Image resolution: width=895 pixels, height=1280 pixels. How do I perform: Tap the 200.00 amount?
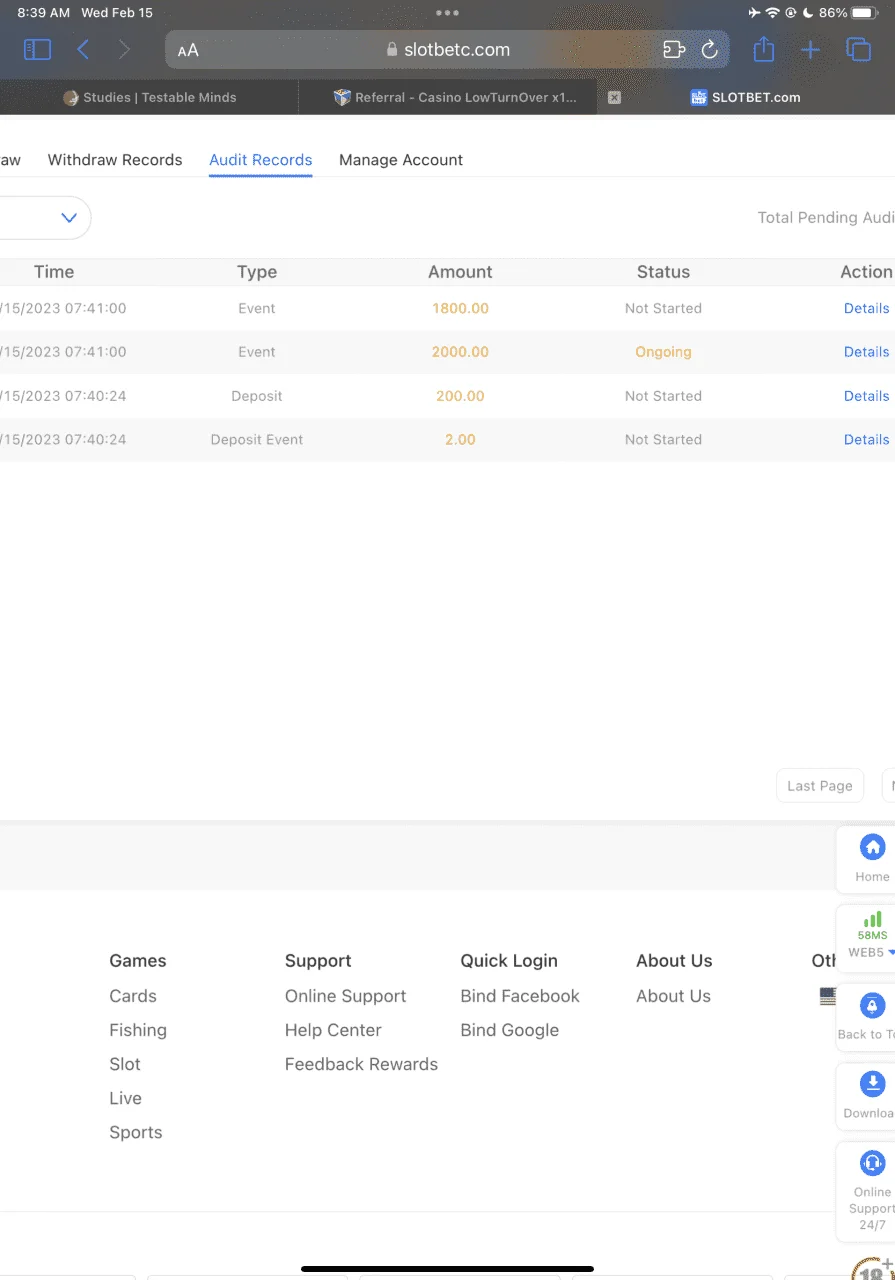[x=460, y=396]
